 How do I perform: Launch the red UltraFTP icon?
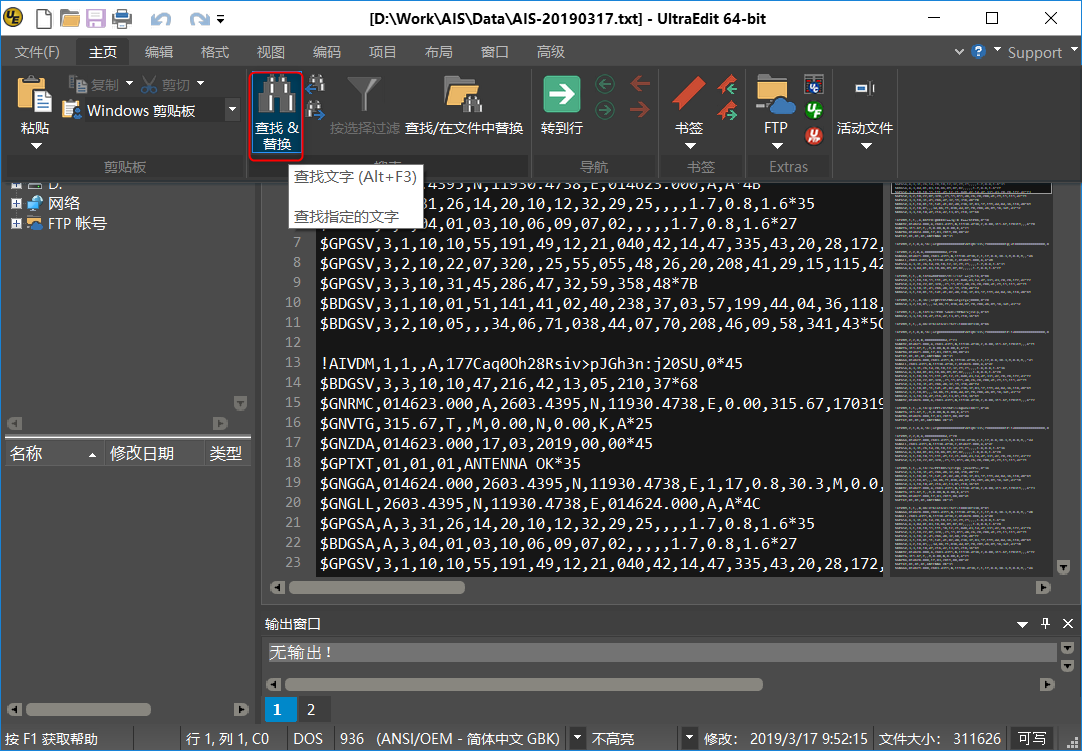[x=814, y=135]
